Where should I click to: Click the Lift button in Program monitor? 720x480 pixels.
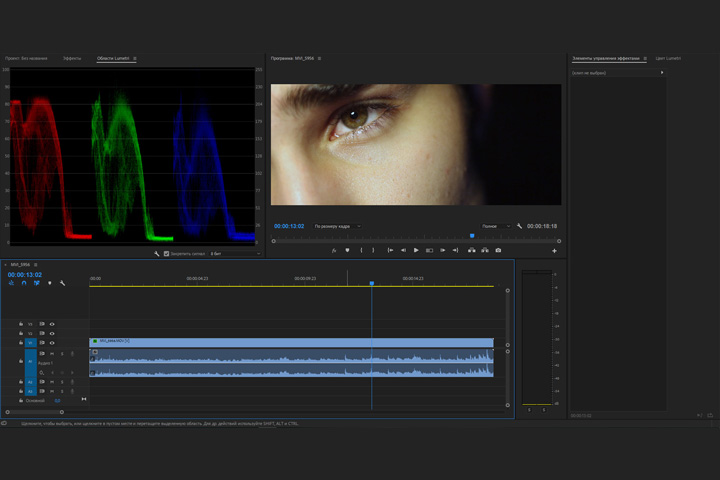click(472, 250)
